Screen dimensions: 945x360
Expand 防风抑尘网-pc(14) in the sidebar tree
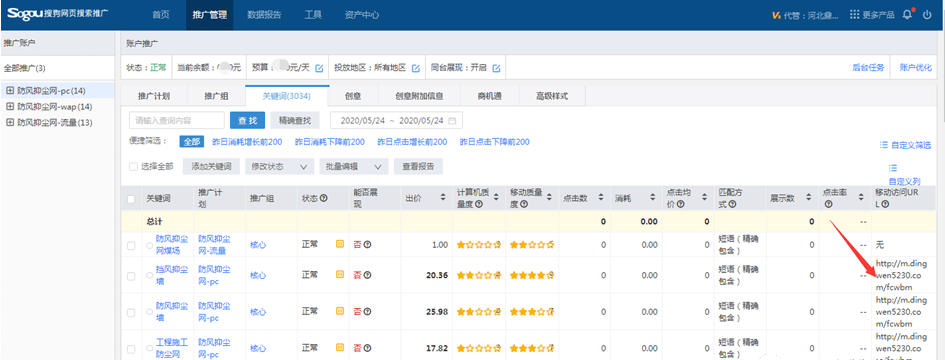point(9,90)
